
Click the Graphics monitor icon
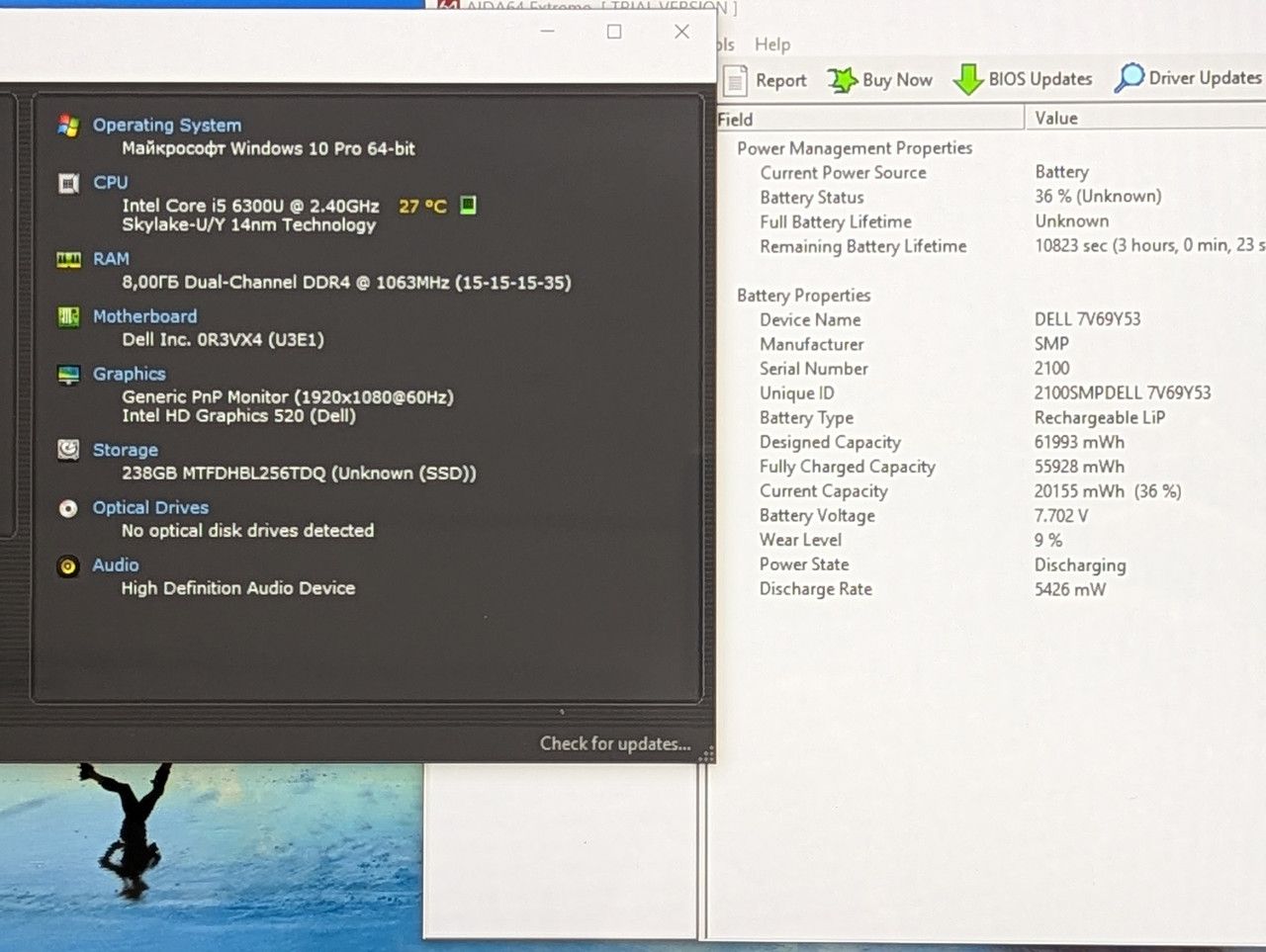tap(68, 375)
